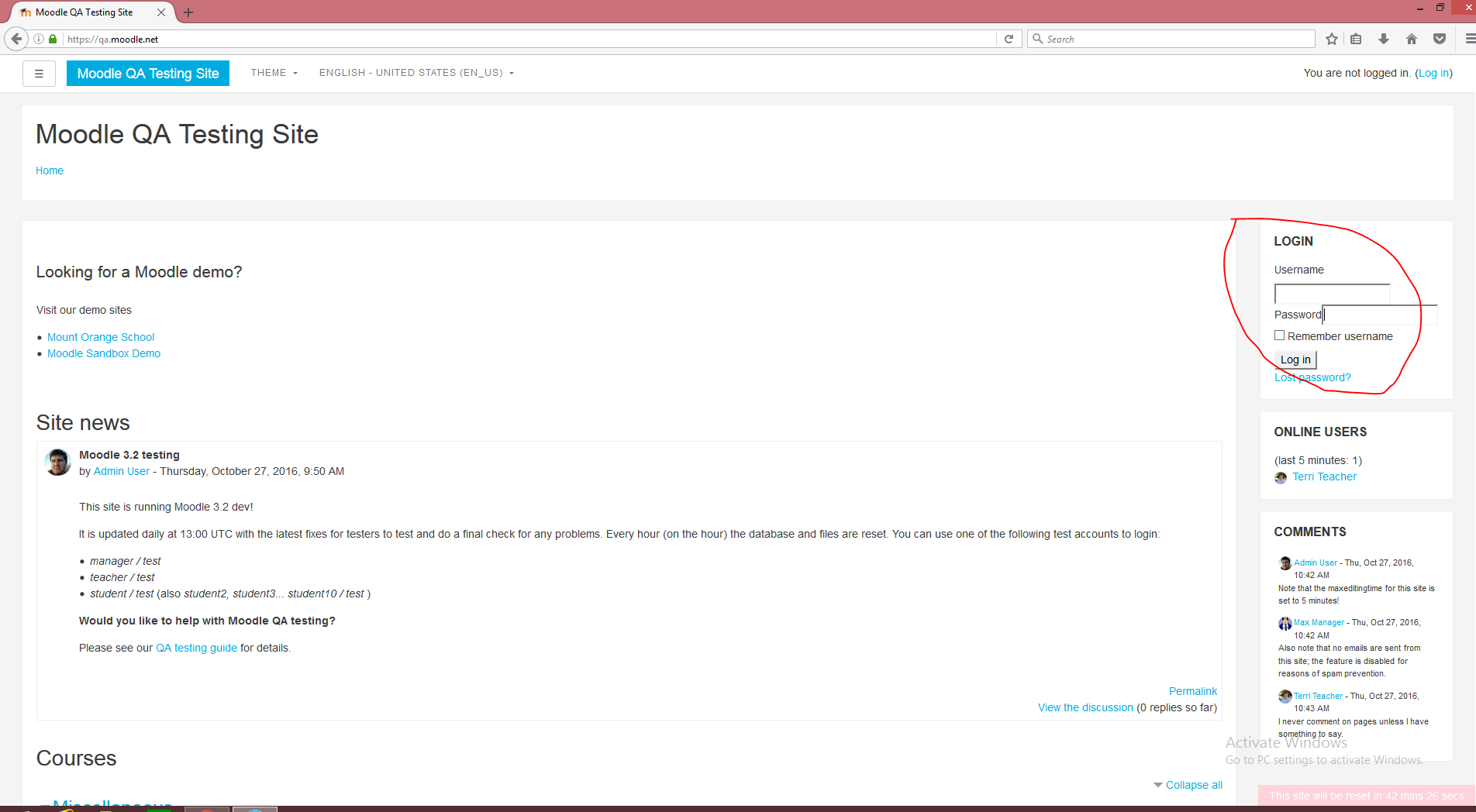Go to Home breadcrumb link
The width and height of the screenshot is (1476, 812).
point(50,170)
